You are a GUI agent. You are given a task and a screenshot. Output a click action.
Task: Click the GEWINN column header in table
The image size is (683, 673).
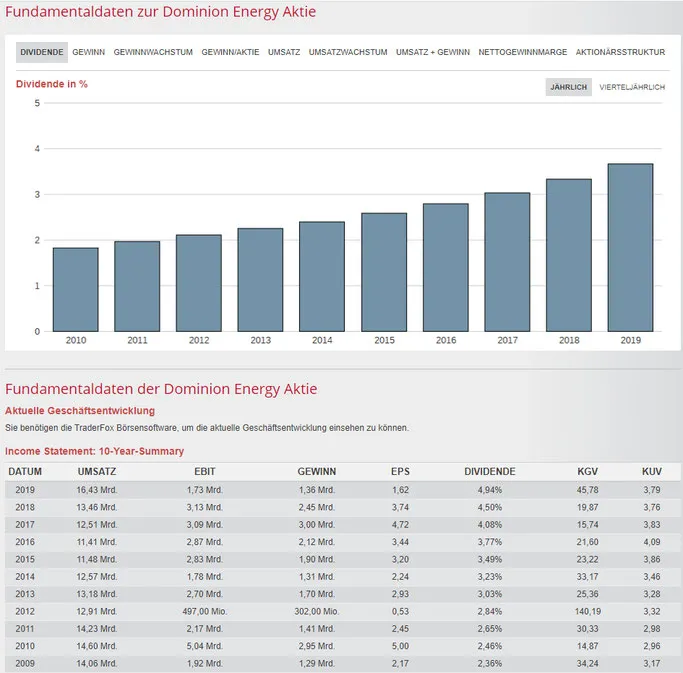[x=317, y=471]
